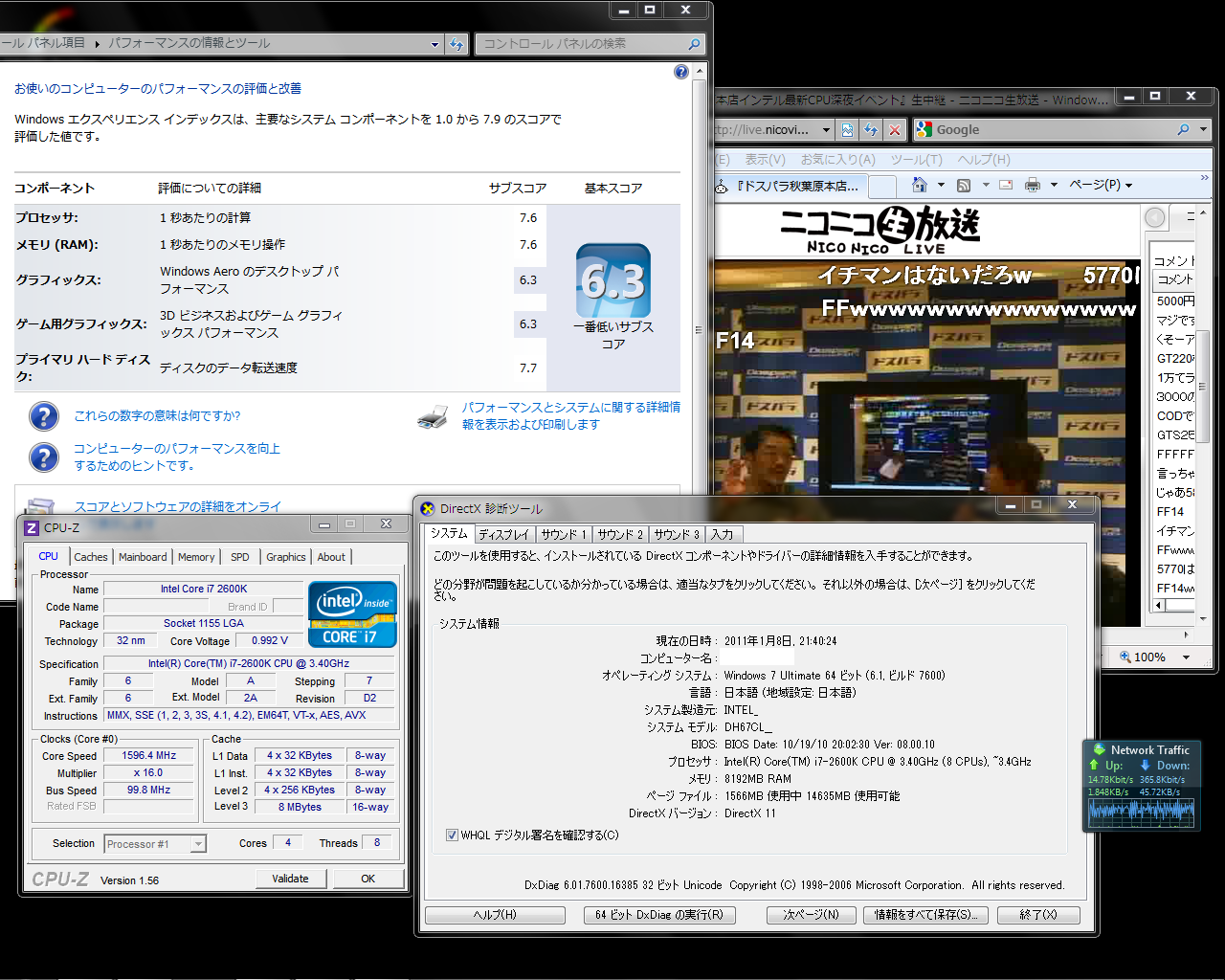Toggle the WHQL digital signature checkbox

point(452,835)
